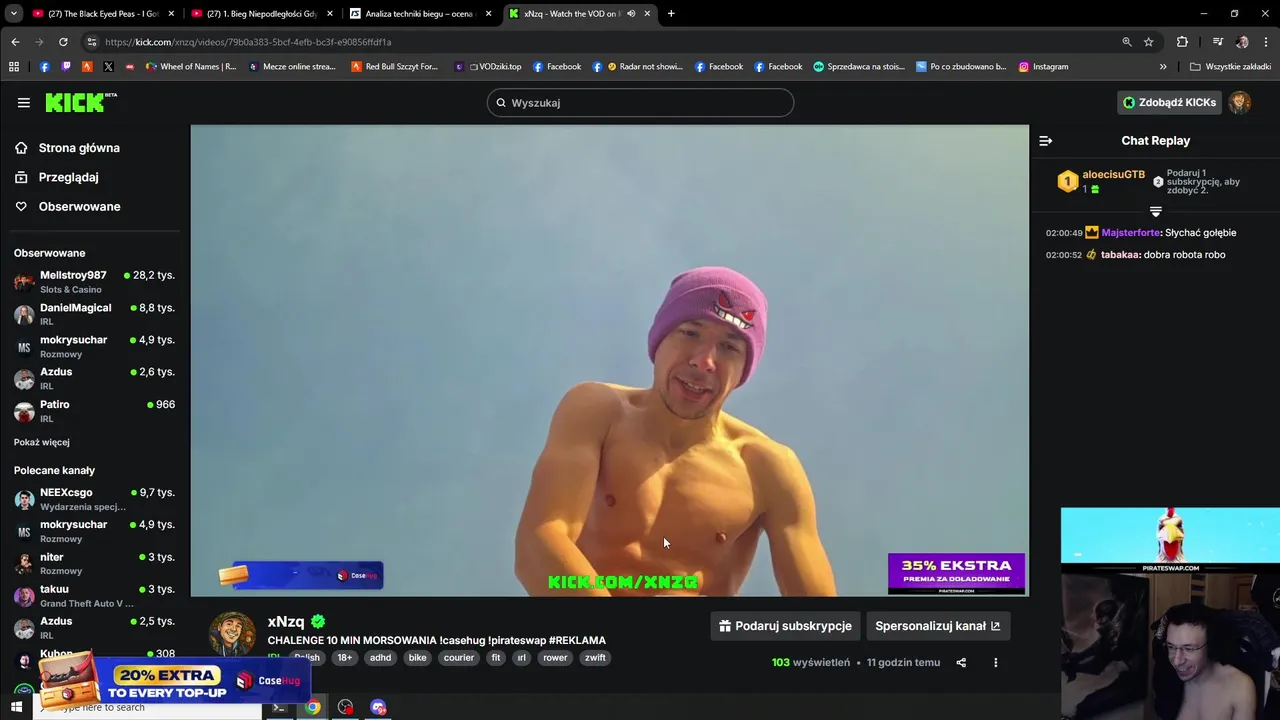Switch to Analiza techniki biegu tab
The height and width of the screenshot is (720, 1280).
(x=419, y=14)
